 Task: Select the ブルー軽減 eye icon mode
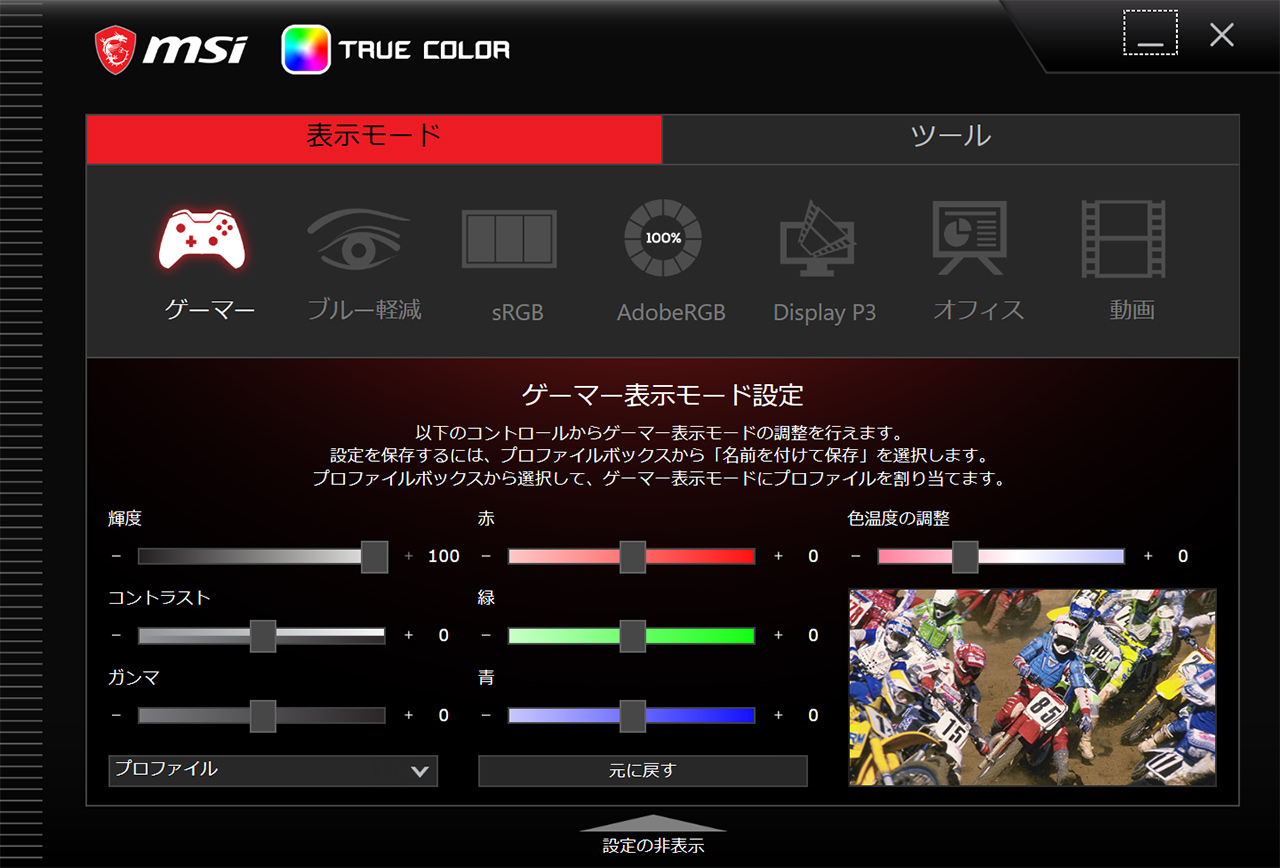click(358, 237)
